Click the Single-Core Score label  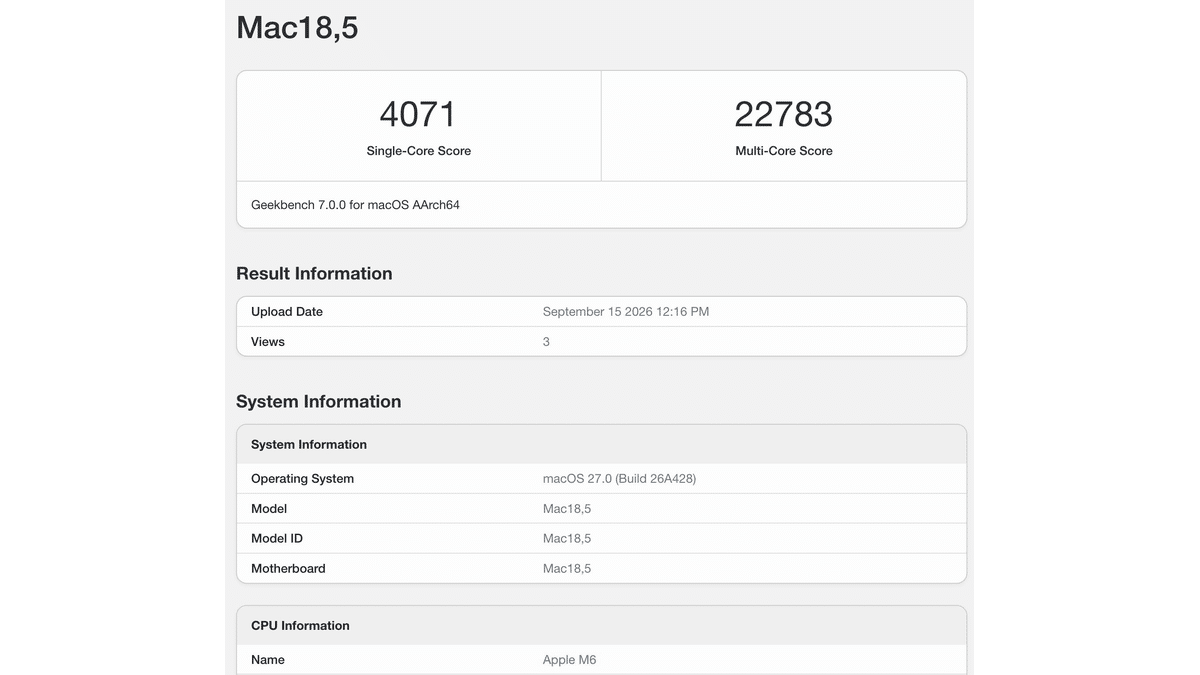click(x=418, y=151)
